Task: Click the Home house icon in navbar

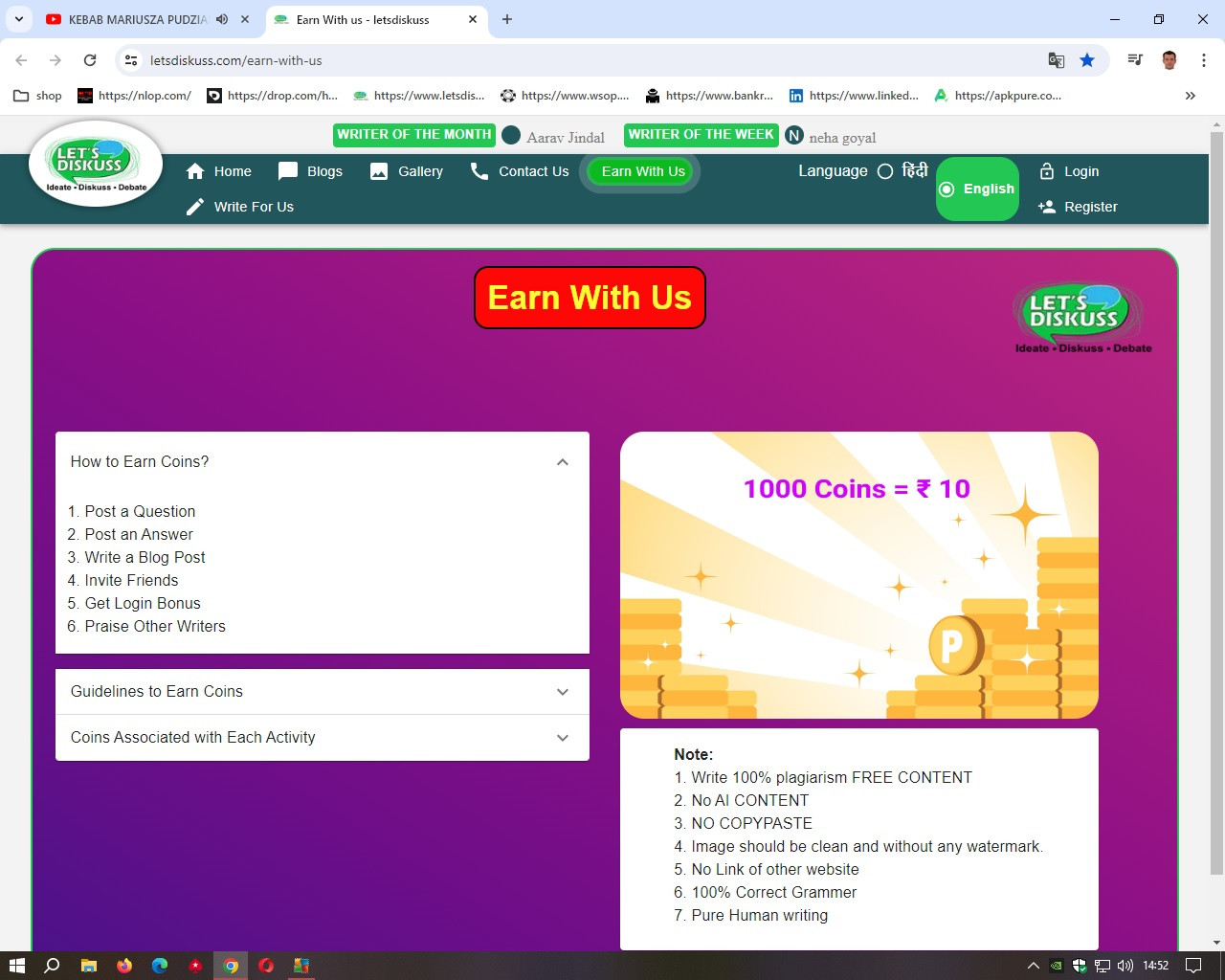Action: coord(195,171)
